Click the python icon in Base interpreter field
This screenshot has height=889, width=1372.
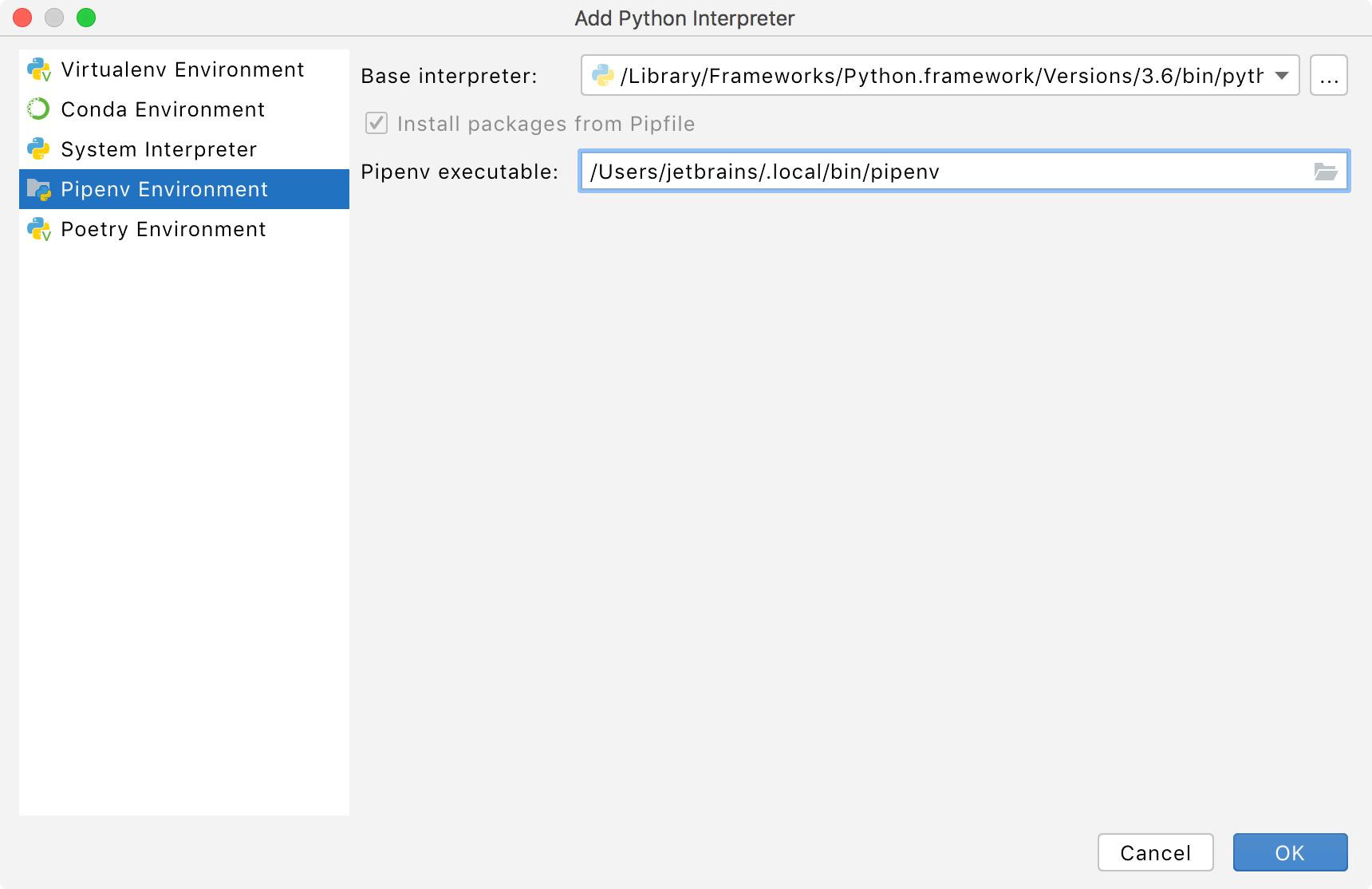[x=603, y=75]
